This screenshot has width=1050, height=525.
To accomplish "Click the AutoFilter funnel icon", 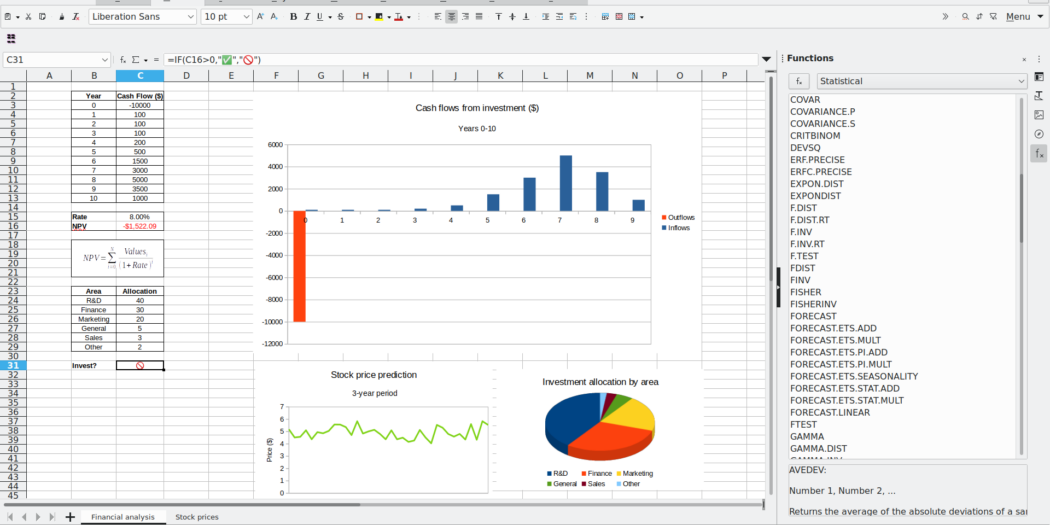I will click(x=993, y=17).
